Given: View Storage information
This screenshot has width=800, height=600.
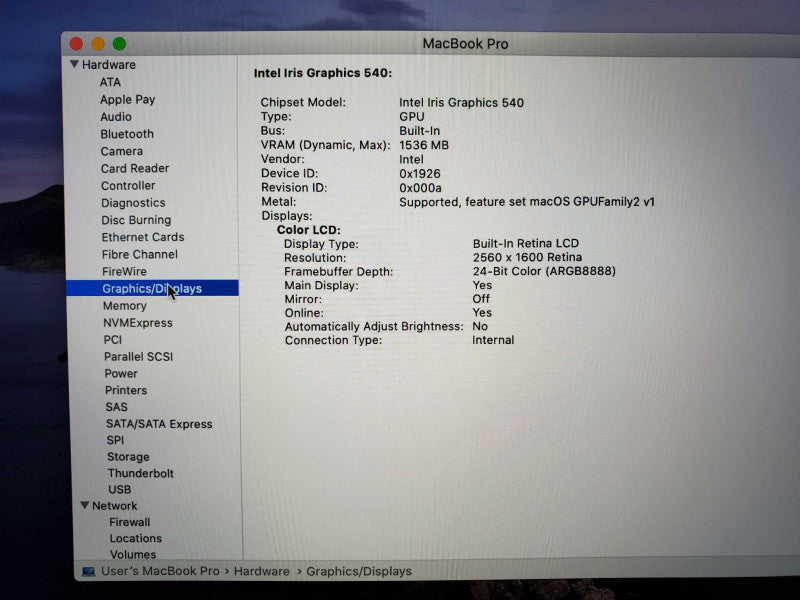Looking at the screenshot, I should coord(128,457).
